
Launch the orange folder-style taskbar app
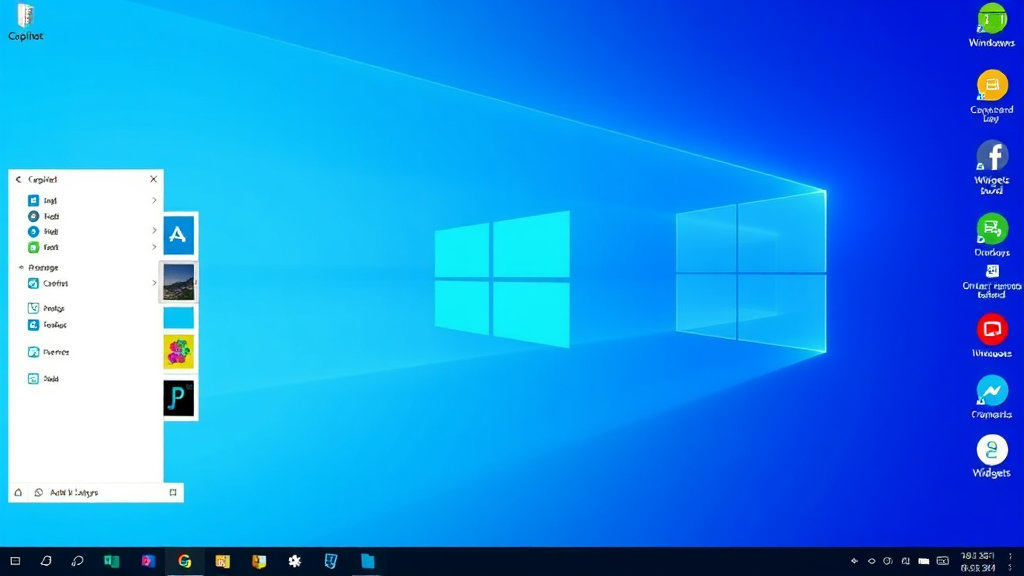259,561
